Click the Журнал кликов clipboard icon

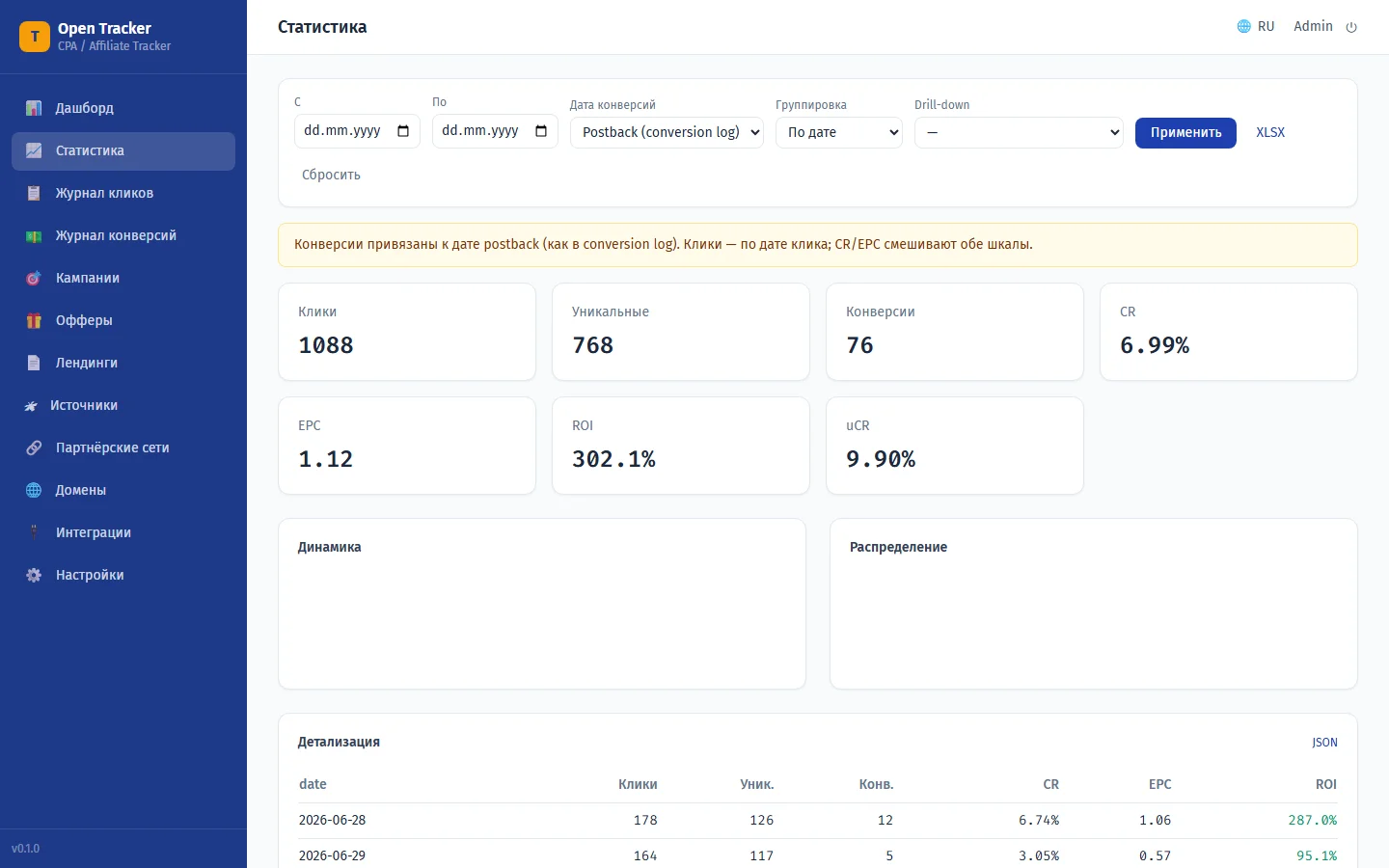pos(34,193)
